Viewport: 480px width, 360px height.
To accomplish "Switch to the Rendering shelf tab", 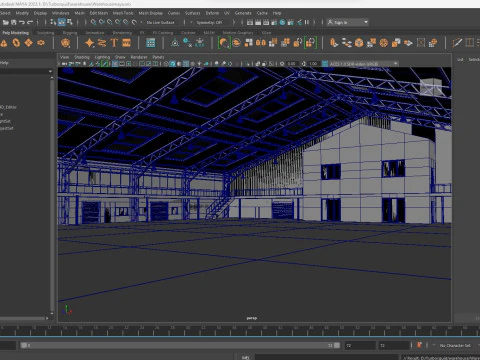I will pos(122,33).
